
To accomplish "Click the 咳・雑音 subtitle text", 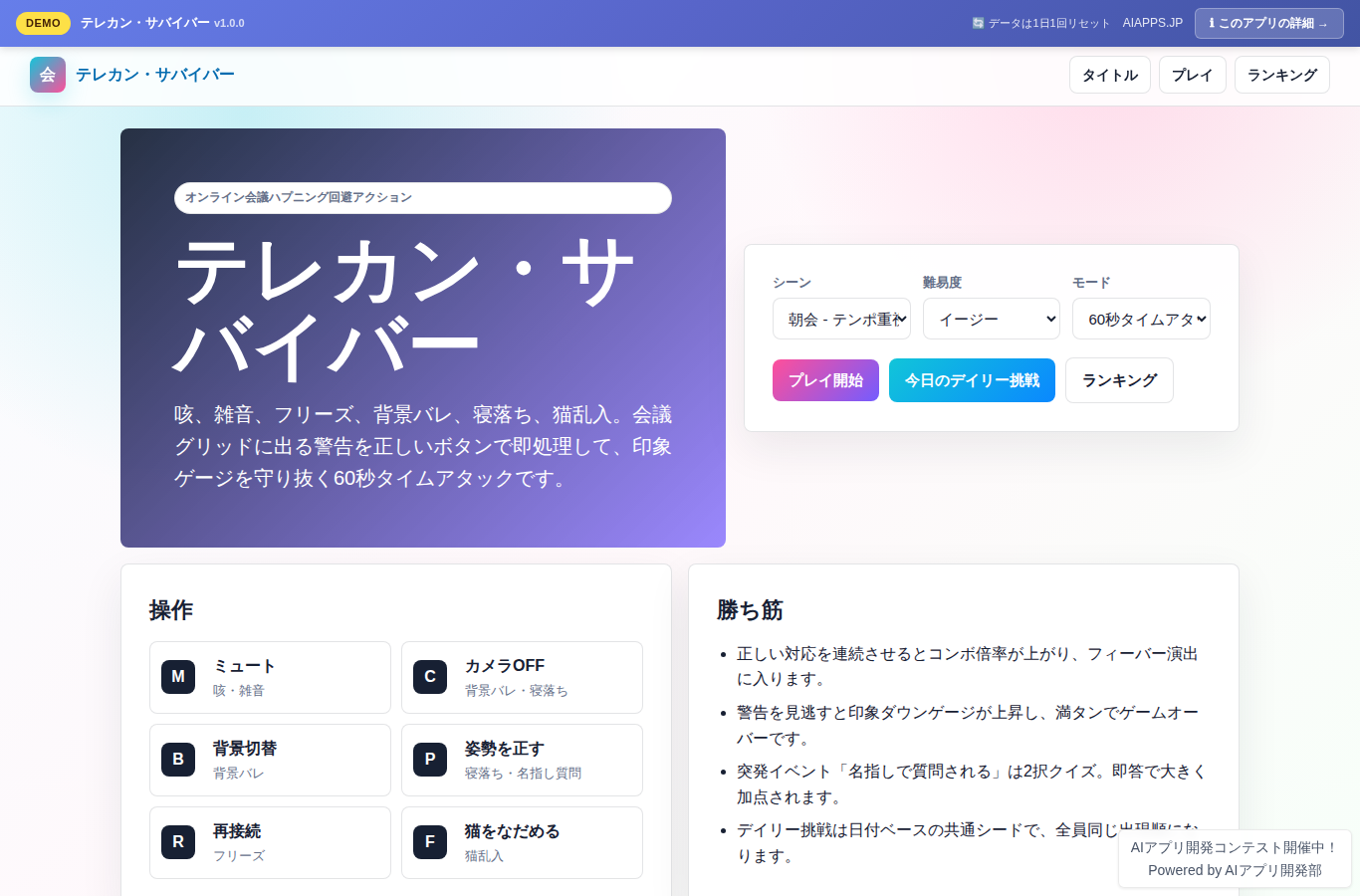I will point(239,690).
